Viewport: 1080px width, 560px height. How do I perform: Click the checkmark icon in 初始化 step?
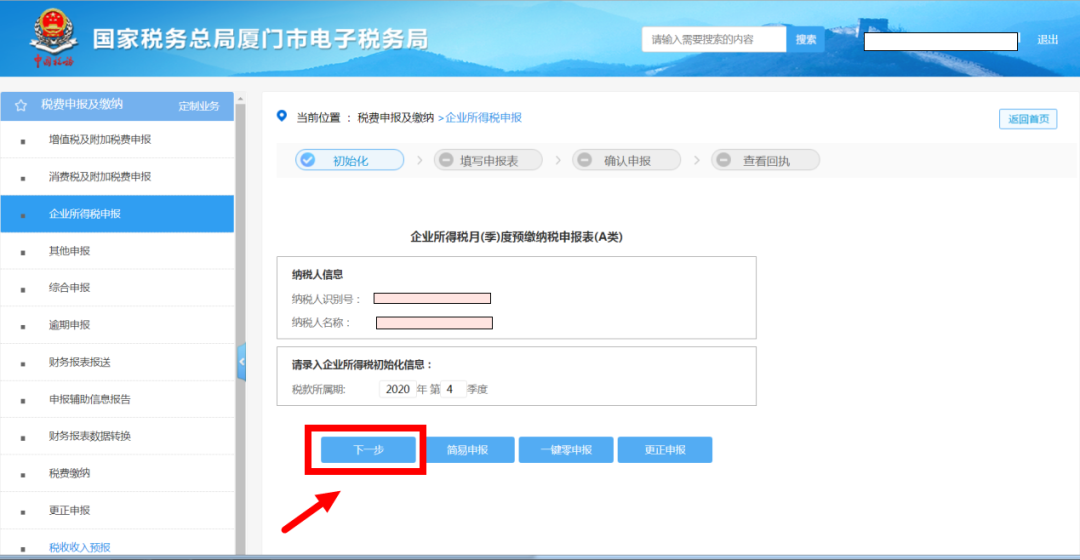[308, 160]
